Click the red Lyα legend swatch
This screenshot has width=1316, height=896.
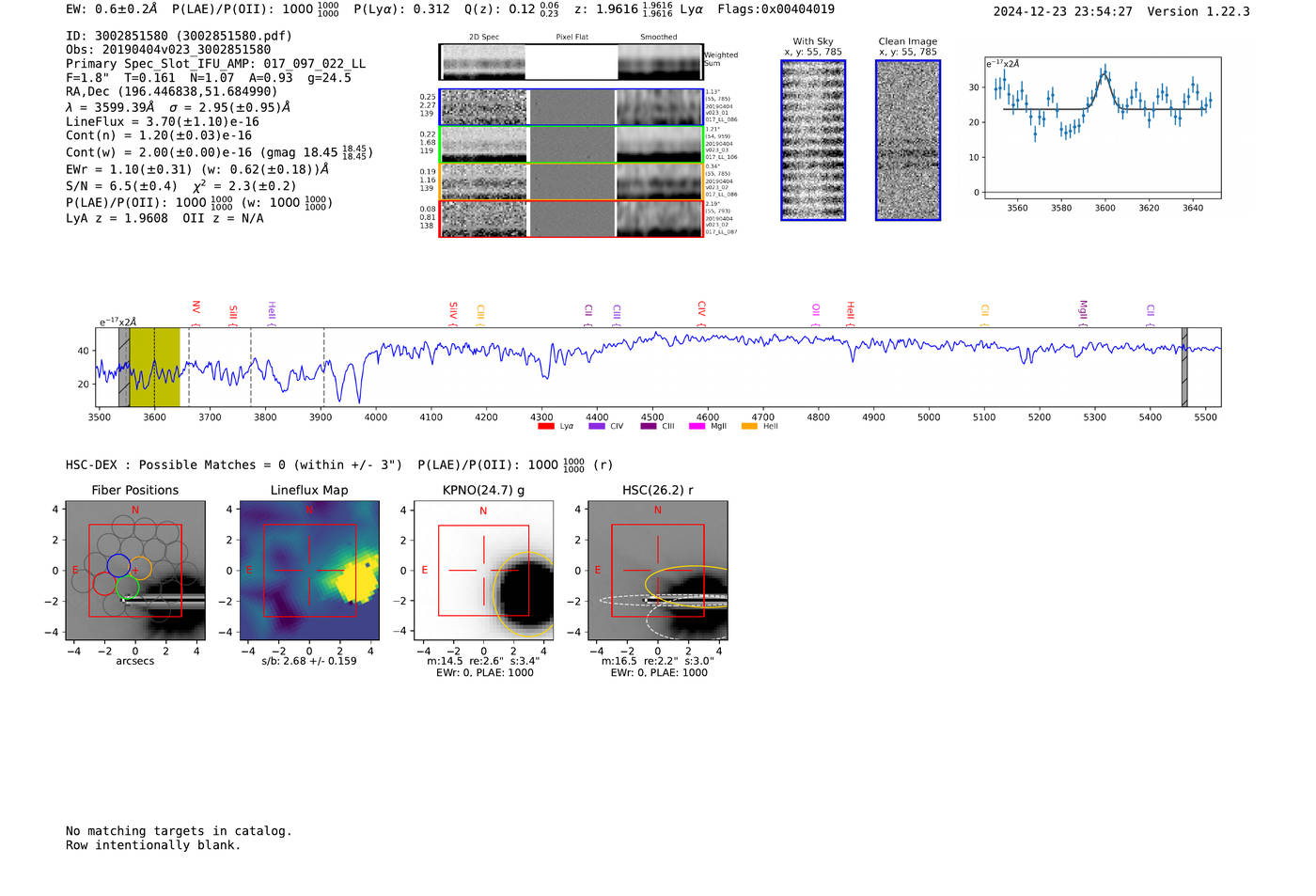pyautogui.click(x=545, y=426)
